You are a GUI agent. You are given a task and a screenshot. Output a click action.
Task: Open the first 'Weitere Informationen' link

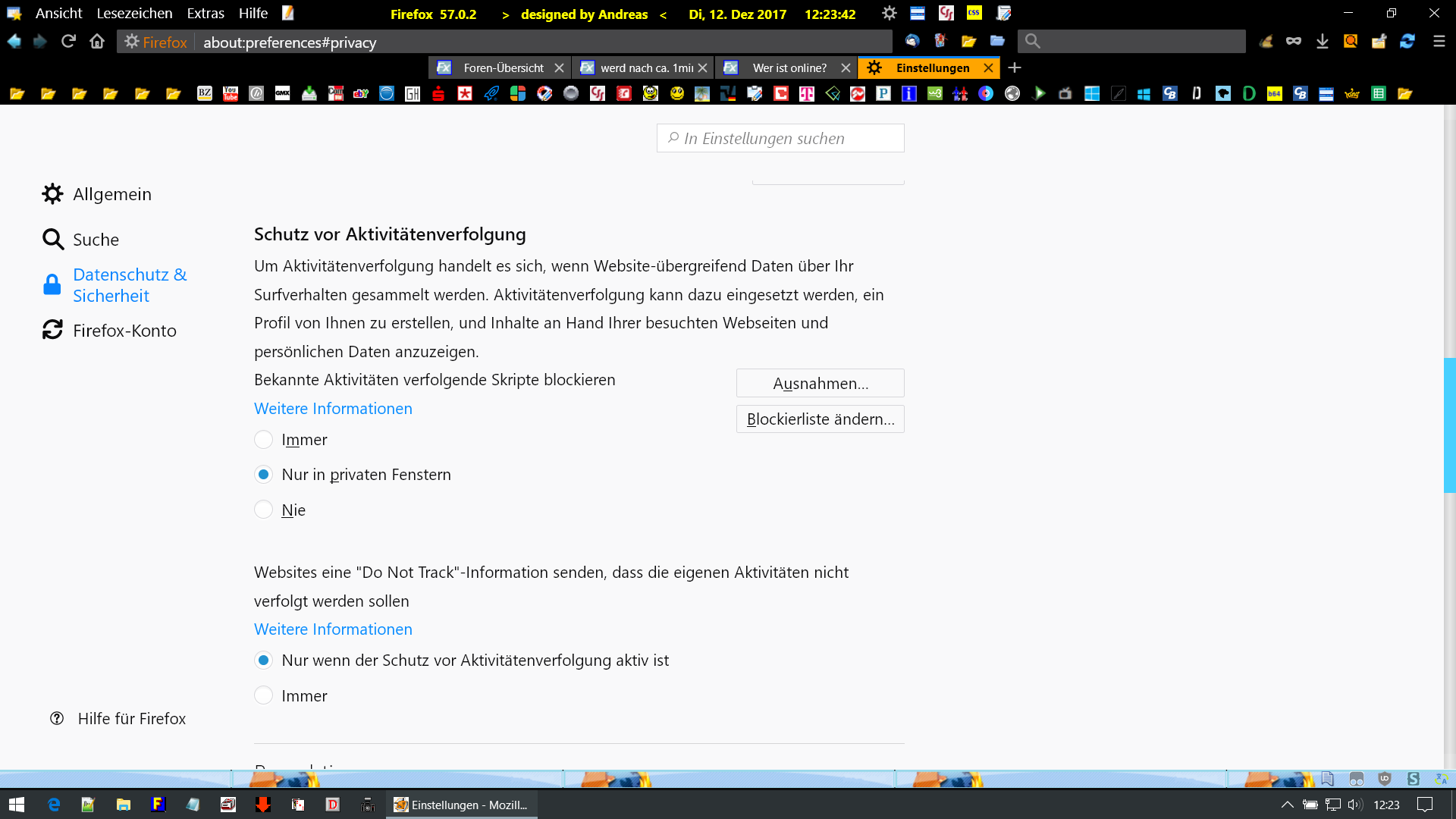[x=333, y=408]
